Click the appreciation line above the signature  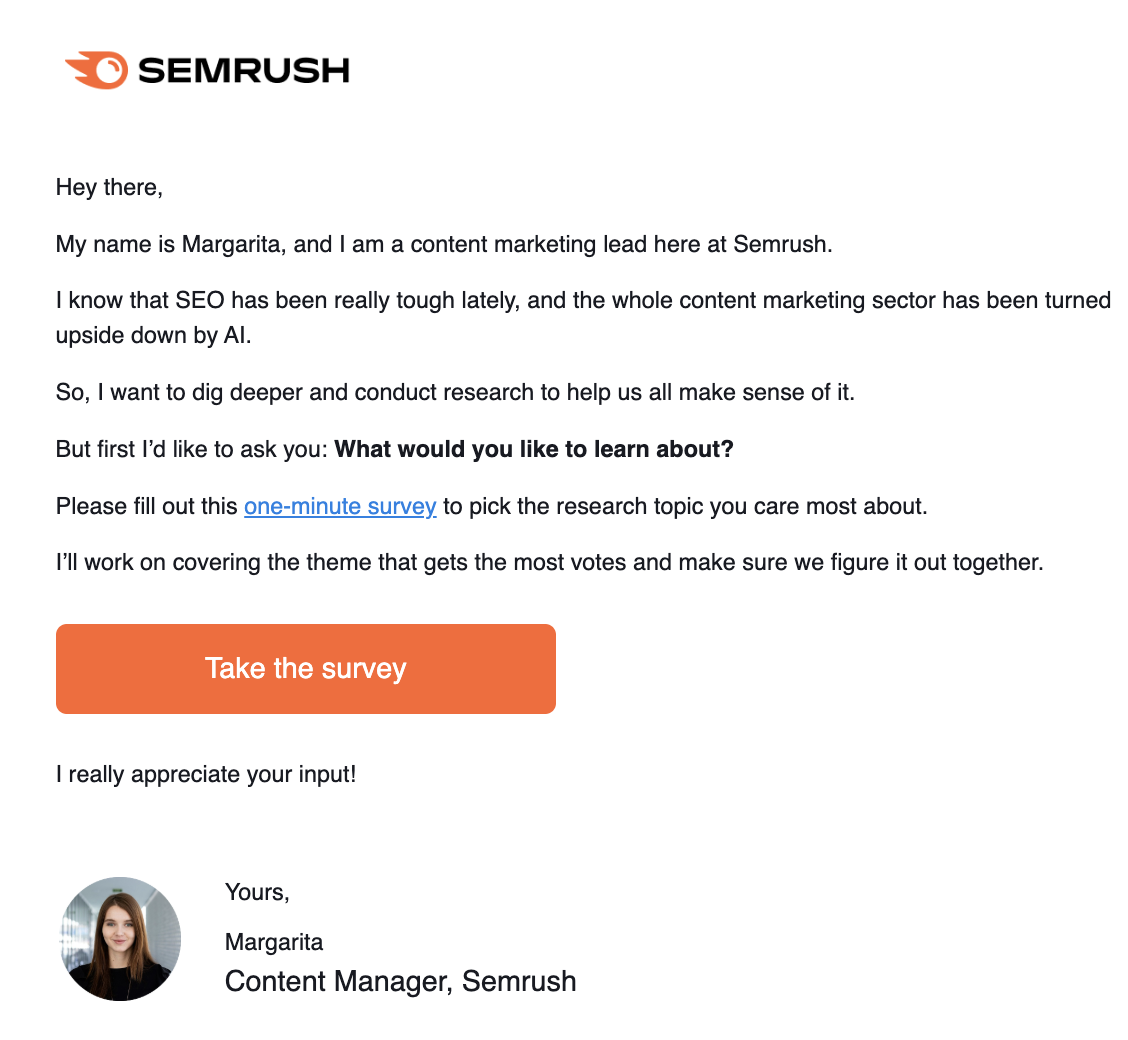point(207,774)
